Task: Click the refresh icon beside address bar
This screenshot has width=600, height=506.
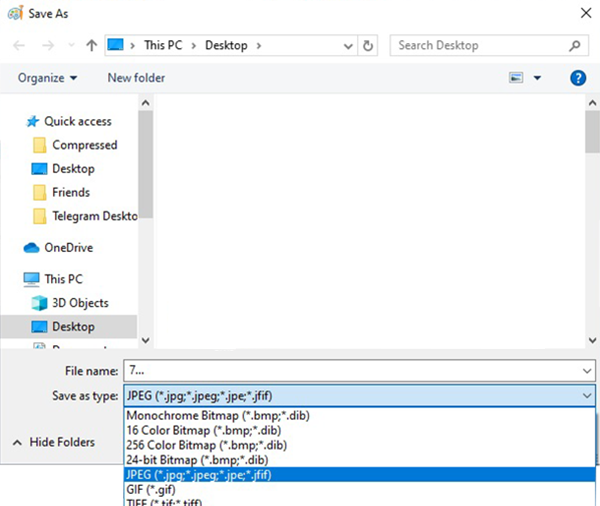Action: coord(368,46)
